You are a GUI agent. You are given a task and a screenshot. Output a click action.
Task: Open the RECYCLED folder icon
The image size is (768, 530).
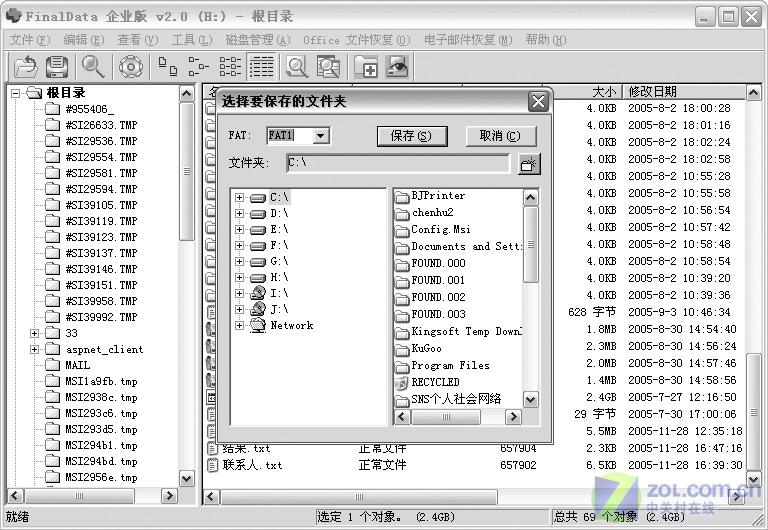402,383
